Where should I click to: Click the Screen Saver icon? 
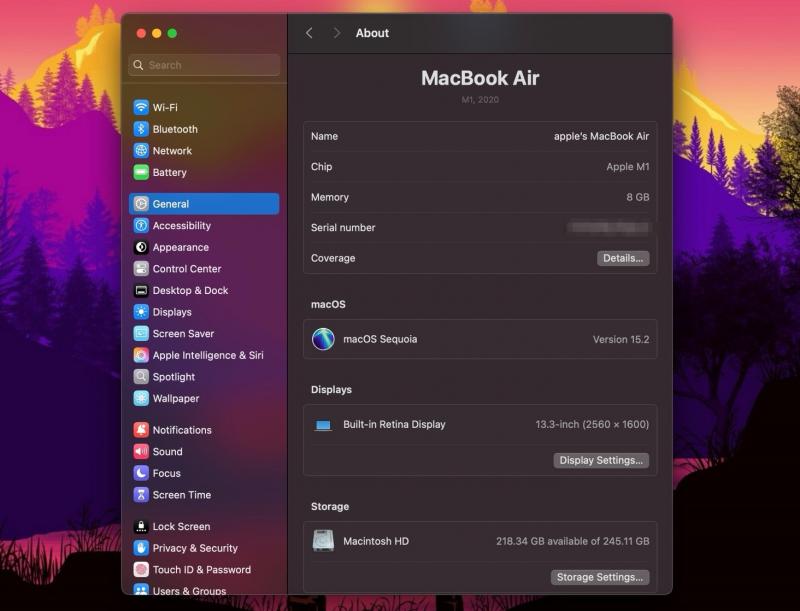click(x=141, y=334)
